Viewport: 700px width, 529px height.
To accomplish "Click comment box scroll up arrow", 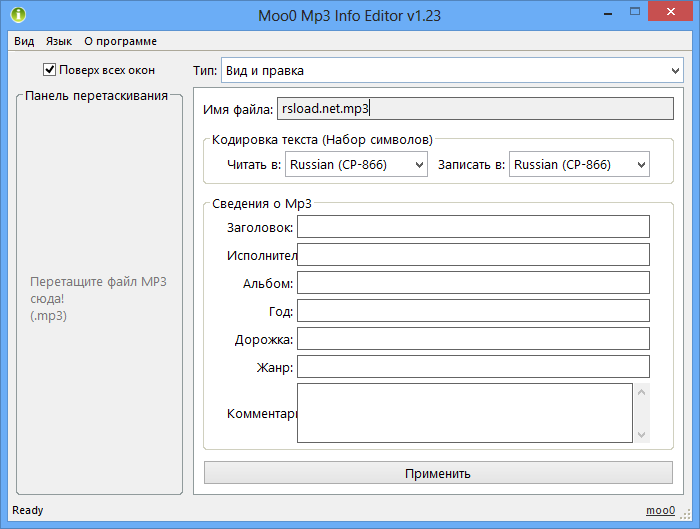I will [642, 392].
